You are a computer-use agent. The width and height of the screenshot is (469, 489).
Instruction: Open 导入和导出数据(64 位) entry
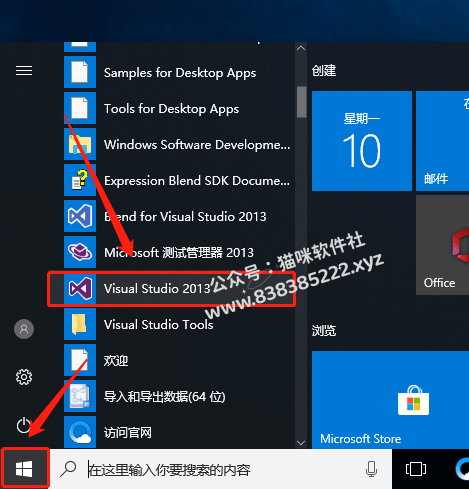click(179, 397)
